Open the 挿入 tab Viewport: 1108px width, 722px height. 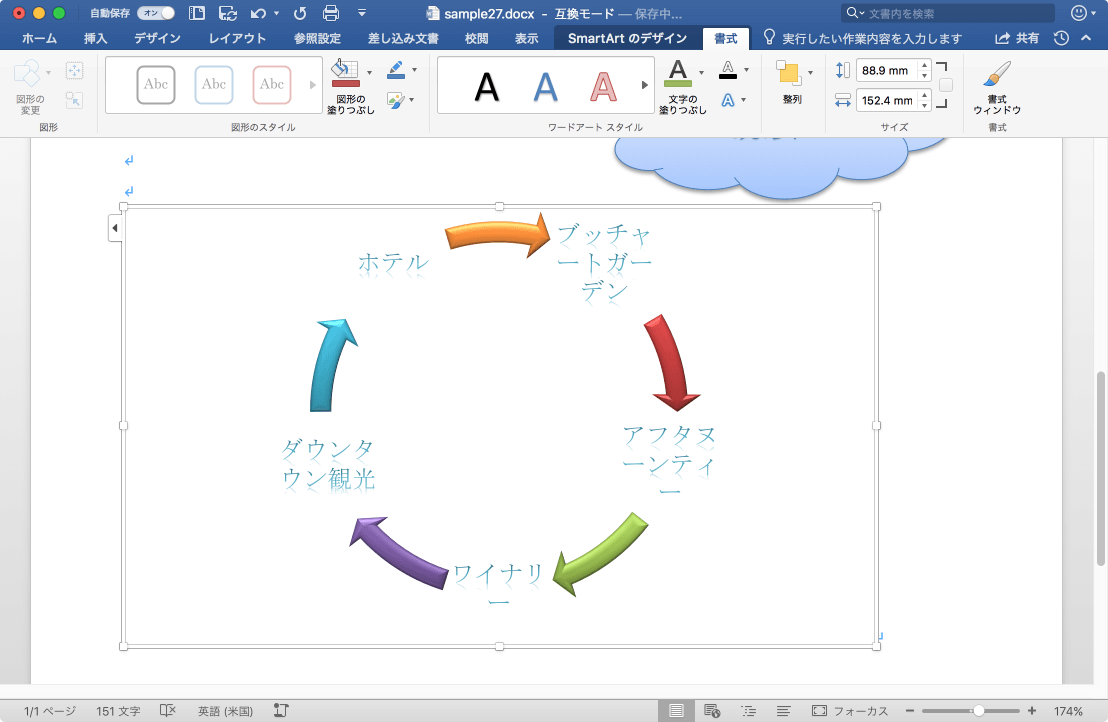[95, 38]
